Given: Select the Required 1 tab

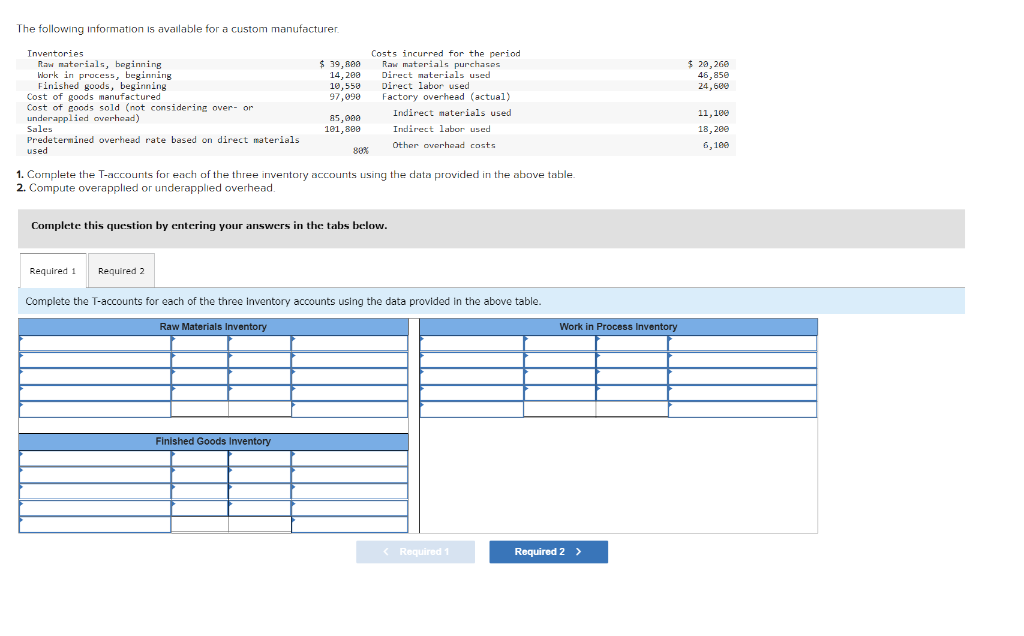Looking at the screenshot, I should (52, 270).
